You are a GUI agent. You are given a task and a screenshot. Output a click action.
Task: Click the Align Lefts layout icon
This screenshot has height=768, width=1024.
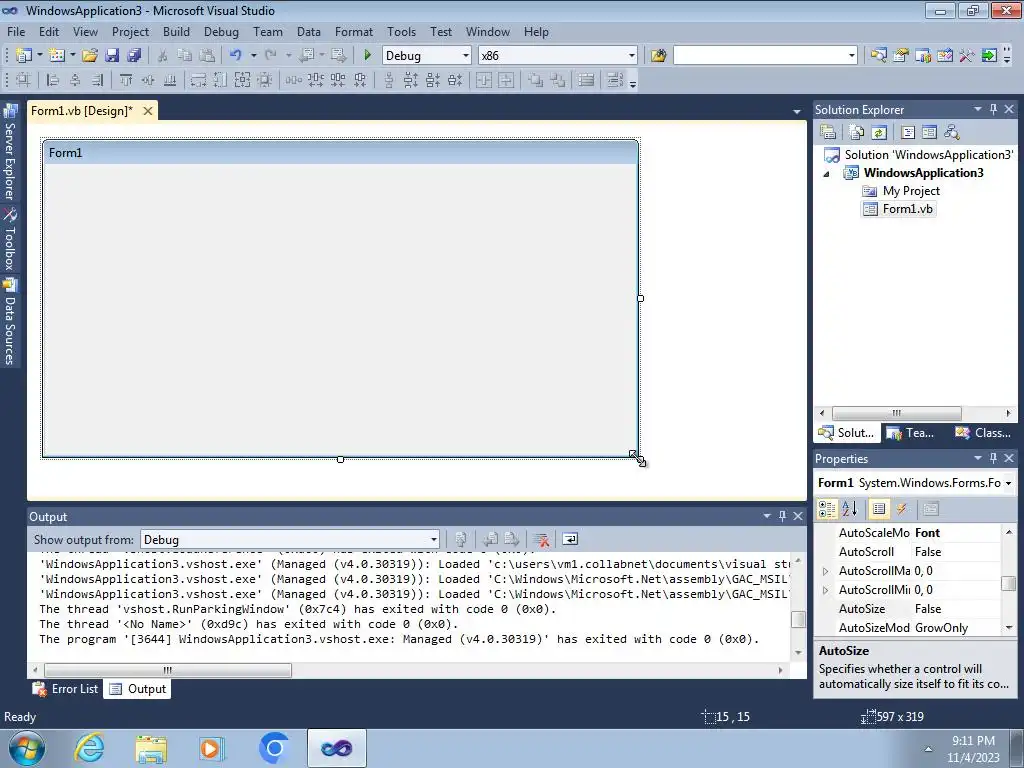coord(53,80)
